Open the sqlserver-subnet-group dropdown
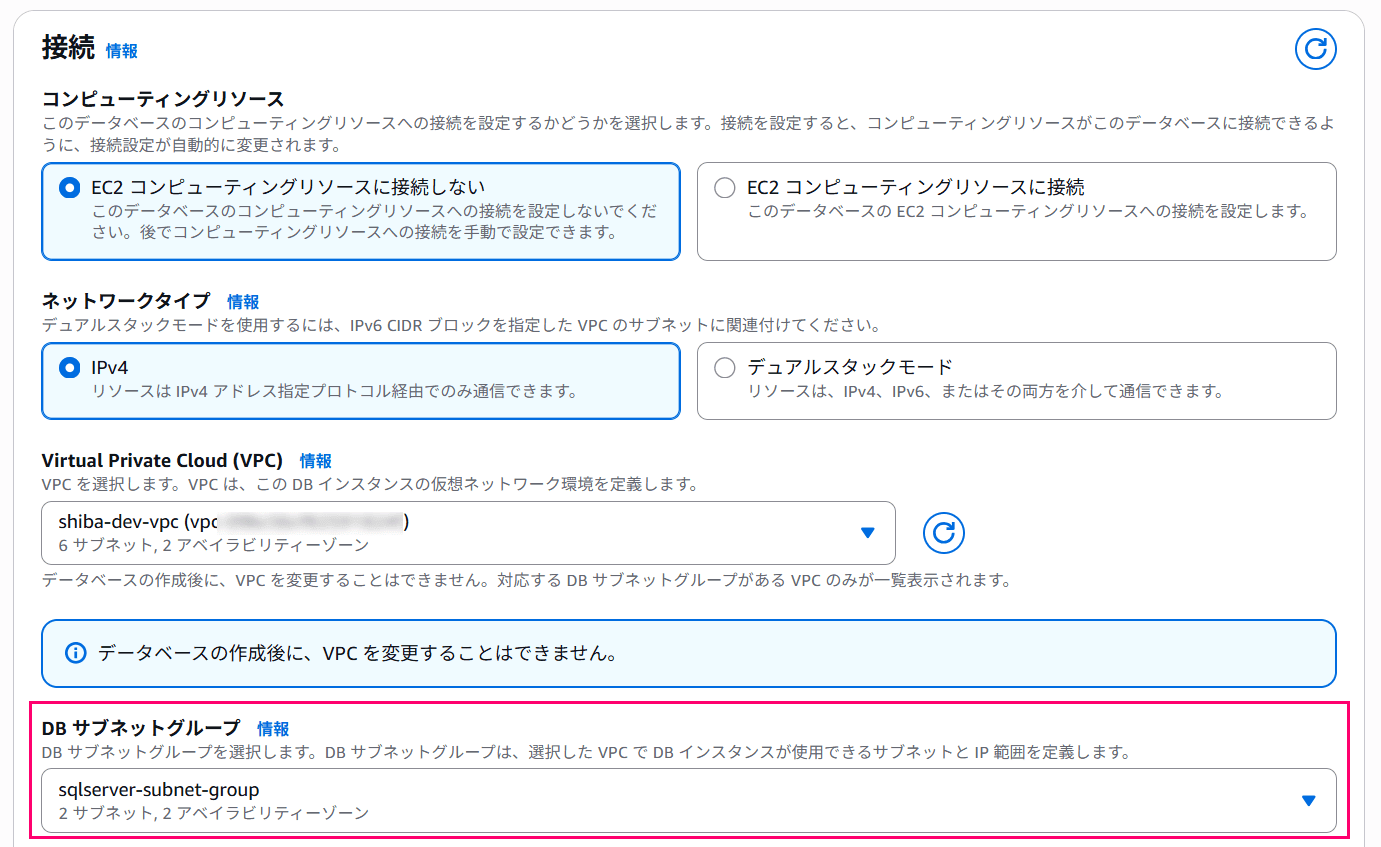 click(x=689, y=800)
